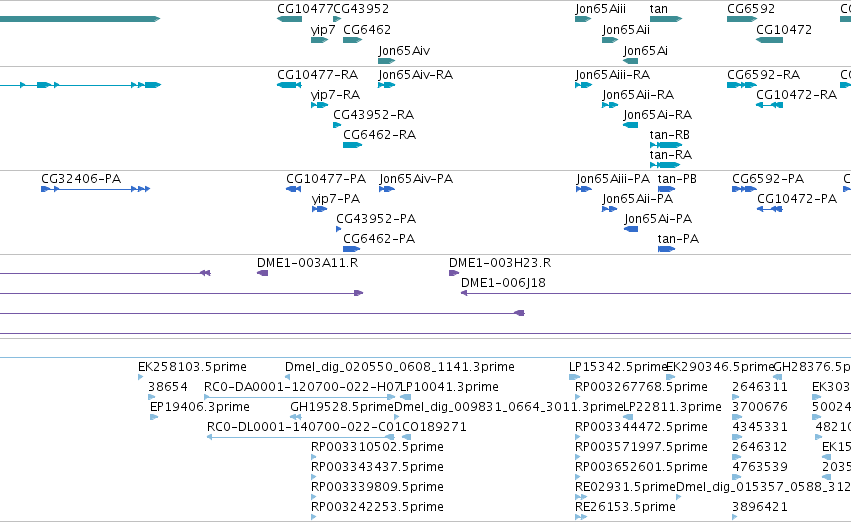Click the RP003571997.5prime EST label
The width and height of the screenshot is (851, 522).
(x=642, y=447)
